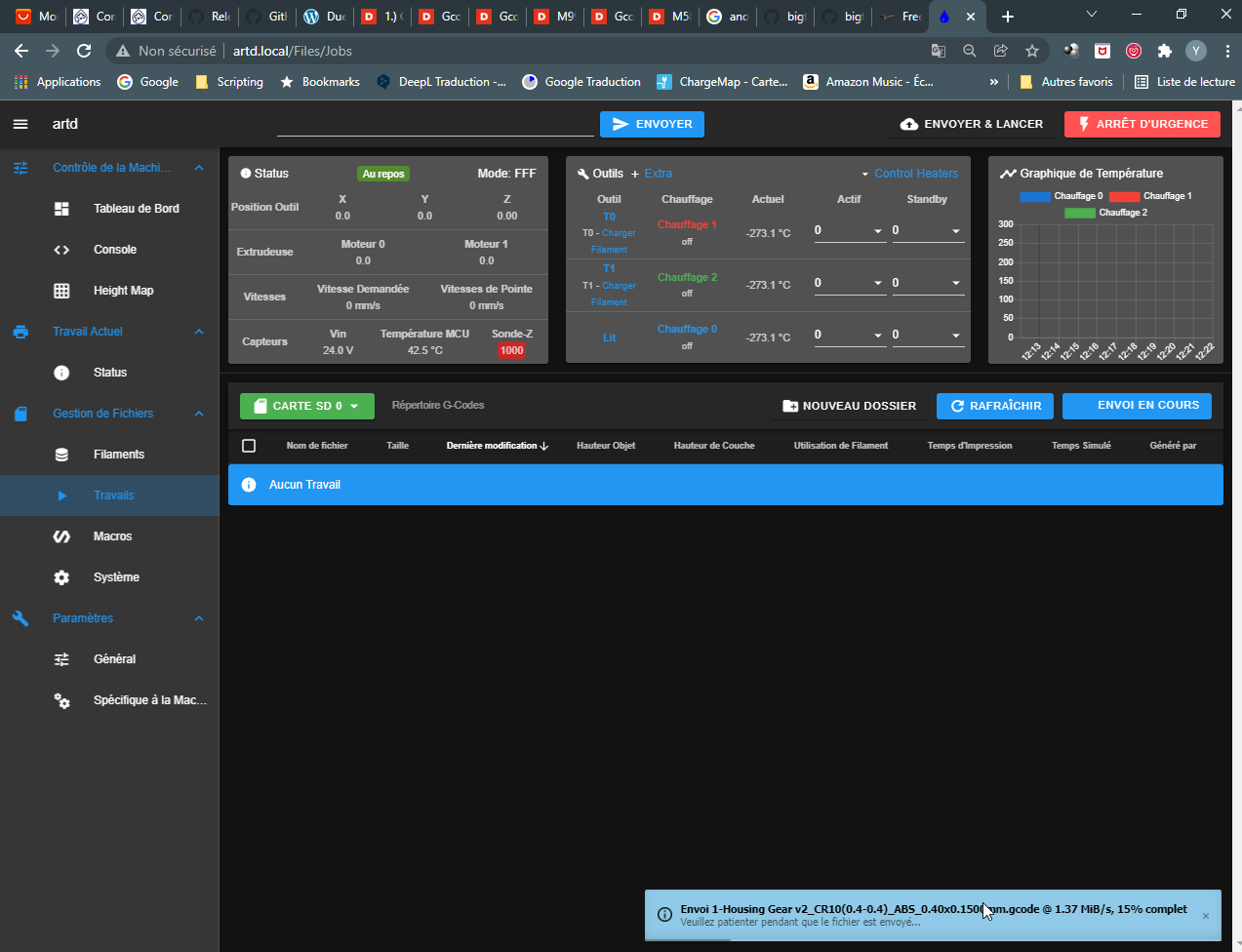Click the Height Map grid icon
The image size is (1242, 952).
(61, 291)
